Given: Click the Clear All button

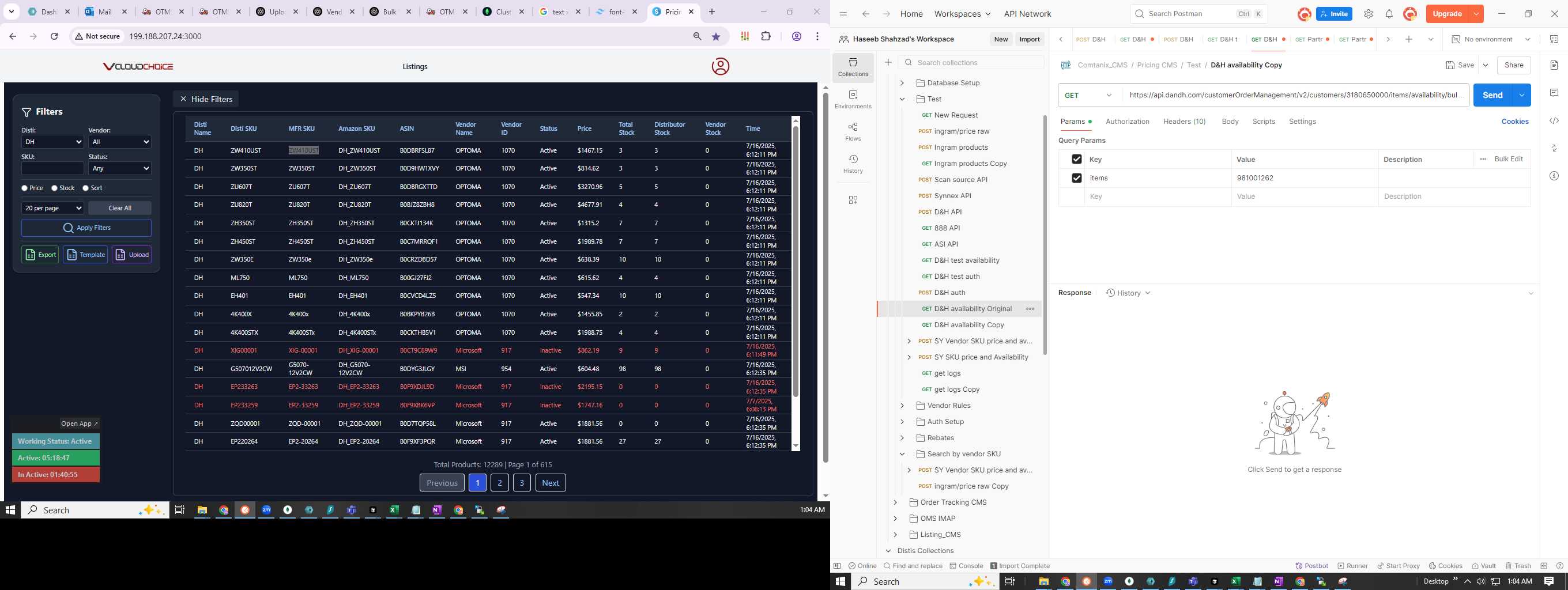Looking at the screenshot, I should [x=120, y=208].
